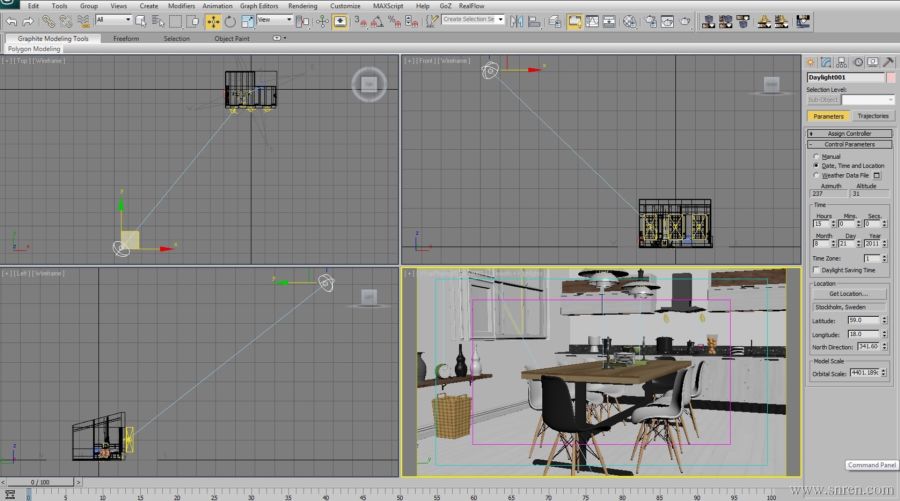Open the View reference coordinate dropdown
The width and height of the screenshot is (900, 501).
275,20
